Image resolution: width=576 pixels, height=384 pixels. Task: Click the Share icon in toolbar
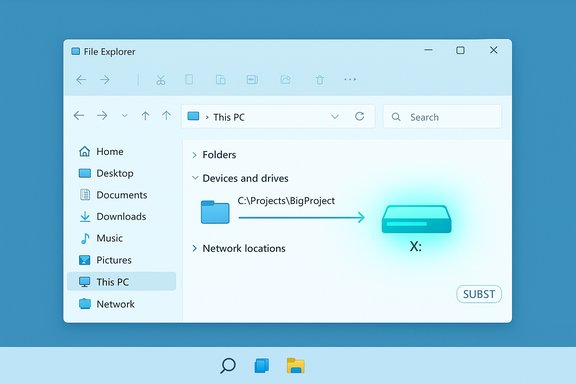[x=285, y=79]
